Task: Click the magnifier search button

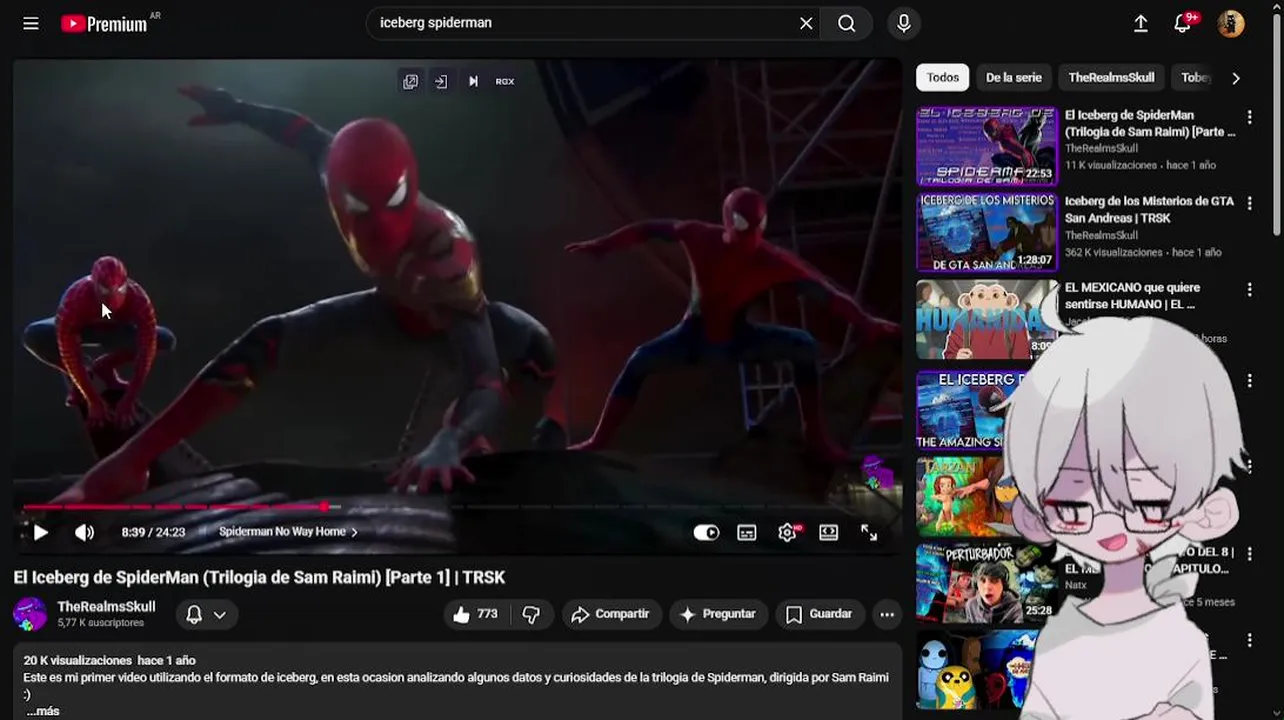Action: pyautogui.click(x=847, y=23)
